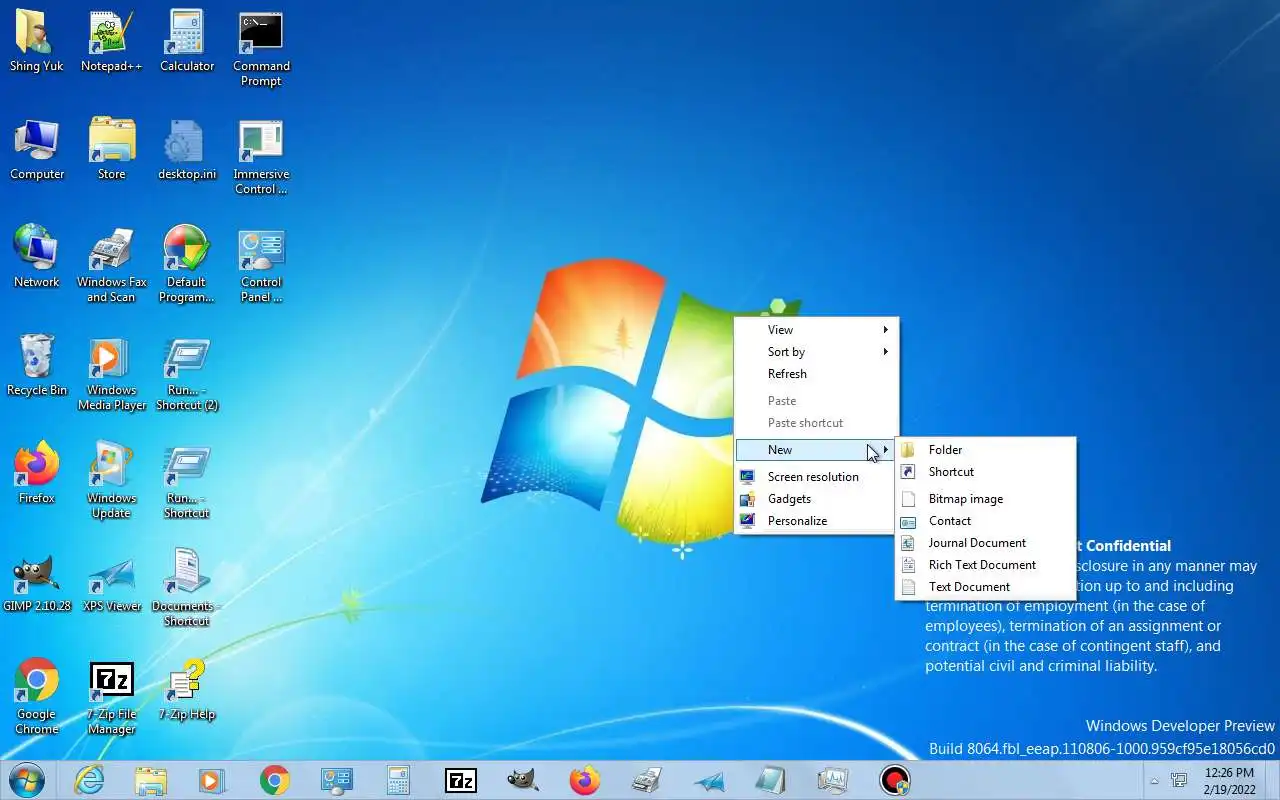Image resolution: width=1280 pixels, height=800 pixels.
Task: Open GIMP from the taskbar
Action: (x=523, y=780)
